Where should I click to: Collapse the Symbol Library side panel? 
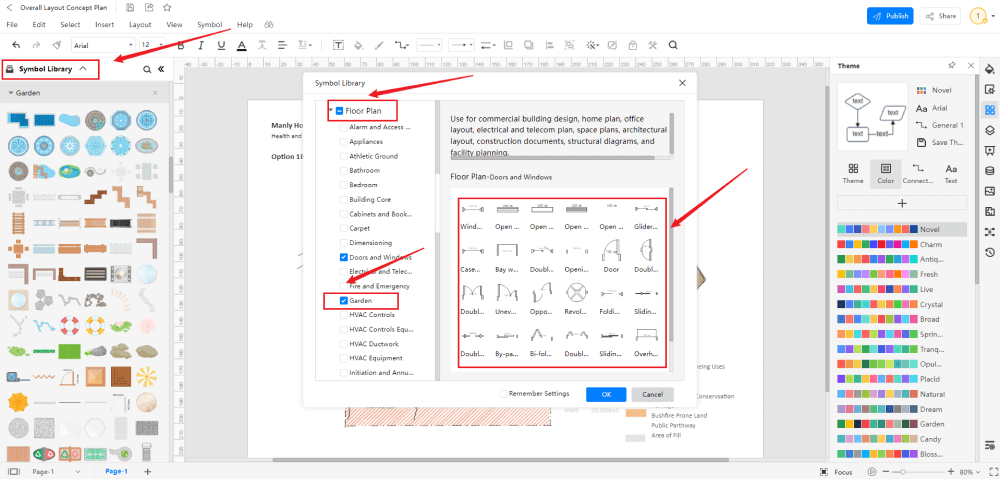161,69
